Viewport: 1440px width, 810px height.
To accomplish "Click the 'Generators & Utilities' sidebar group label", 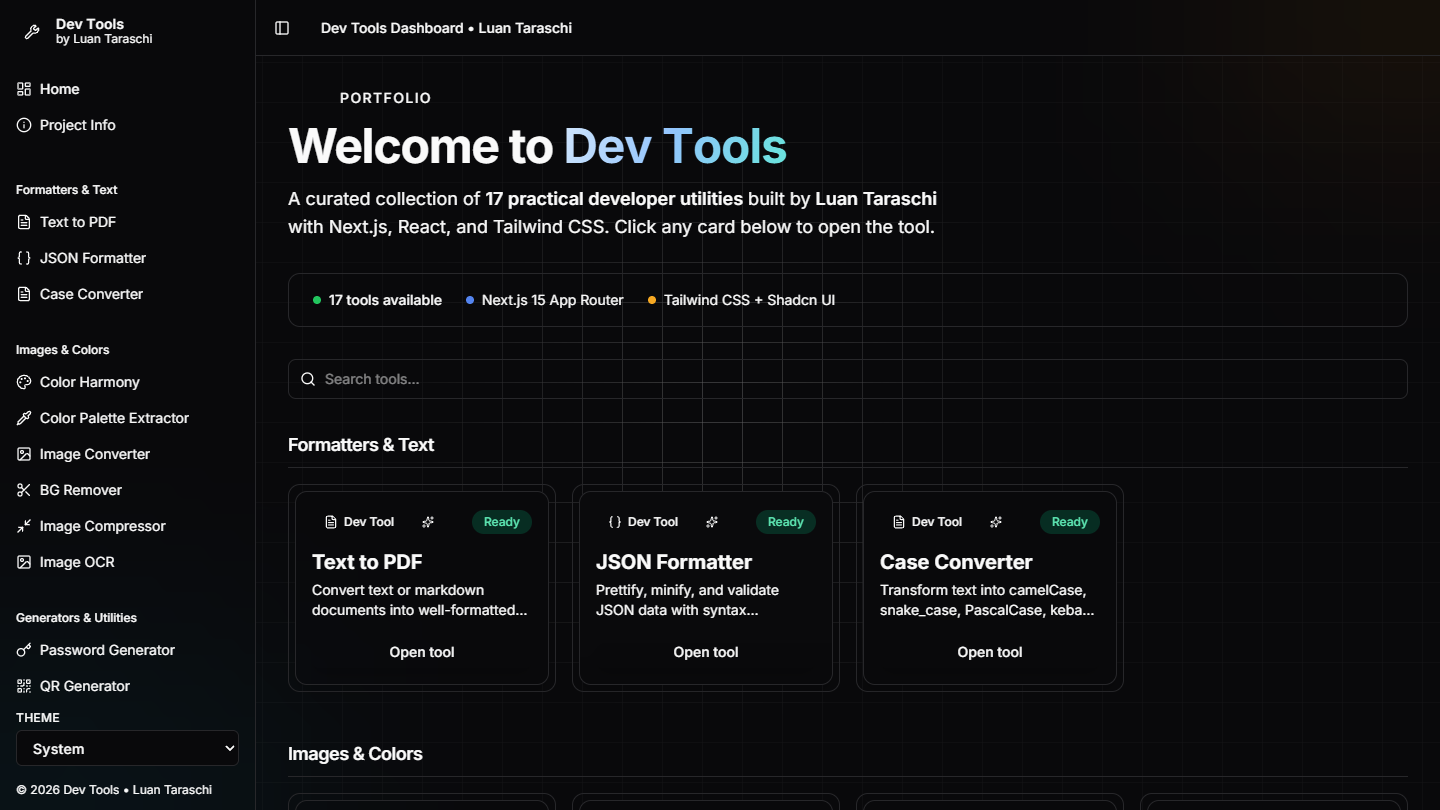I will [x=76, y=618].
